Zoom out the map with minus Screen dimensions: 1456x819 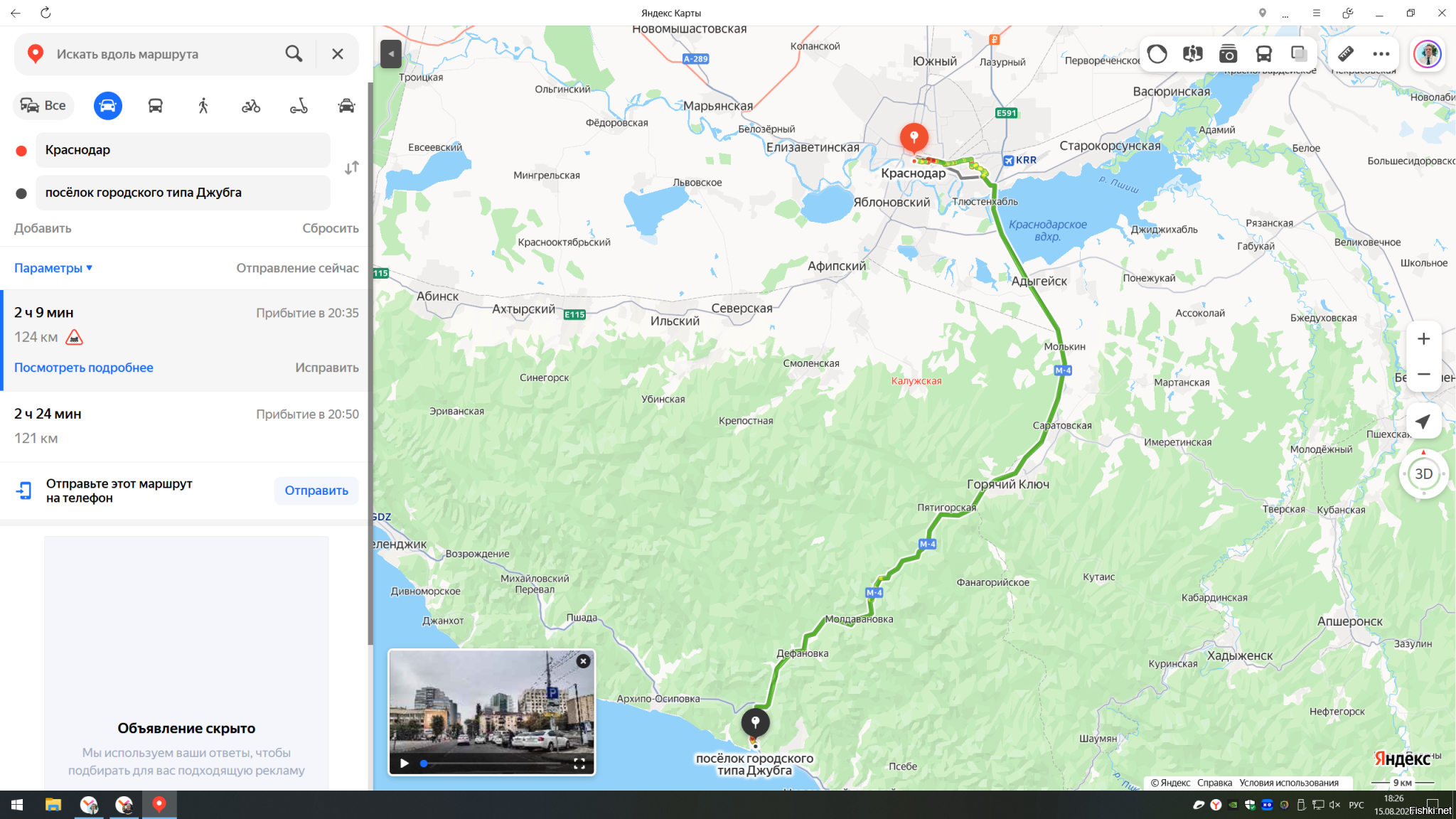pyautogui.click(x=1423, y=374)
